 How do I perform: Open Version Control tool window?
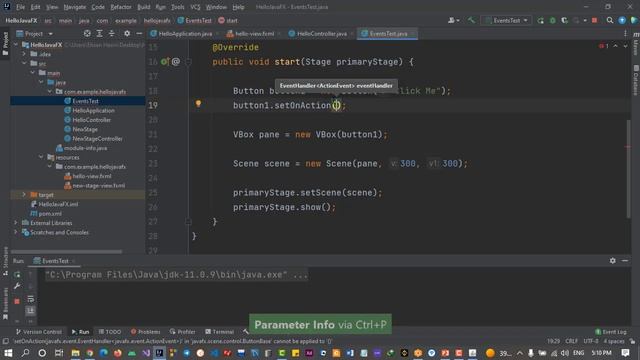(39, 332)
